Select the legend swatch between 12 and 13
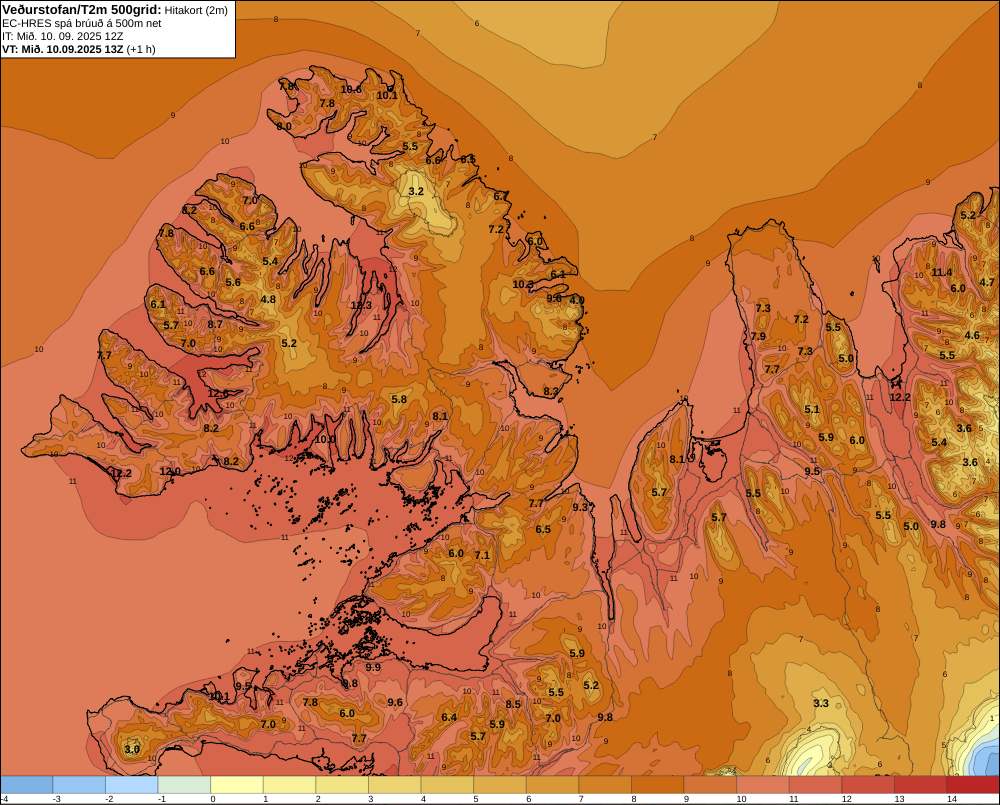Viewport: 1000px width, 805px height. 868,785
